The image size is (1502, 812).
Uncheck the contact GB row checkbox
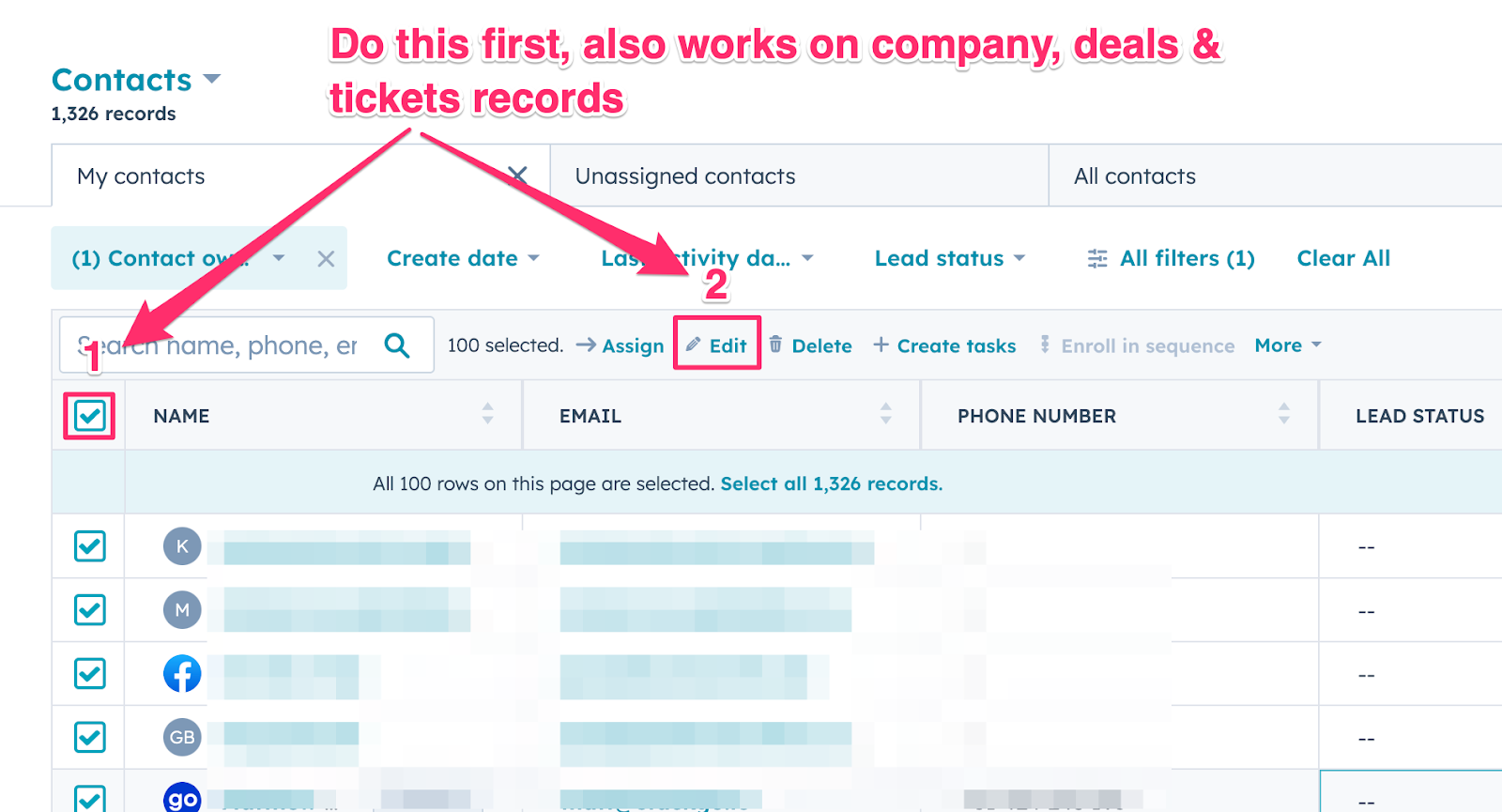[x=90, y=738]
